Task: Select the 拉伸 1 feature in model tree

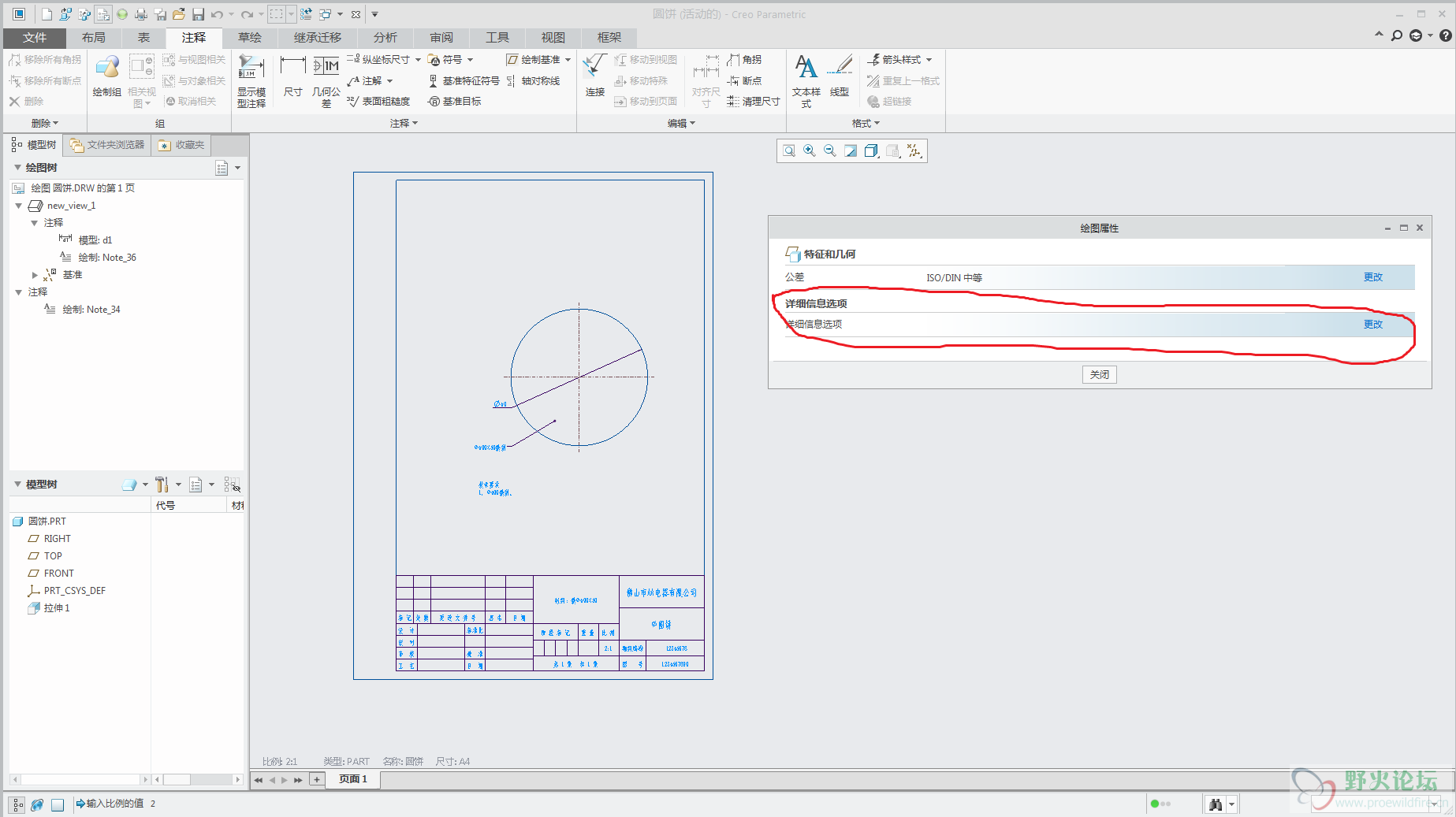Action: tap(57, 608)
